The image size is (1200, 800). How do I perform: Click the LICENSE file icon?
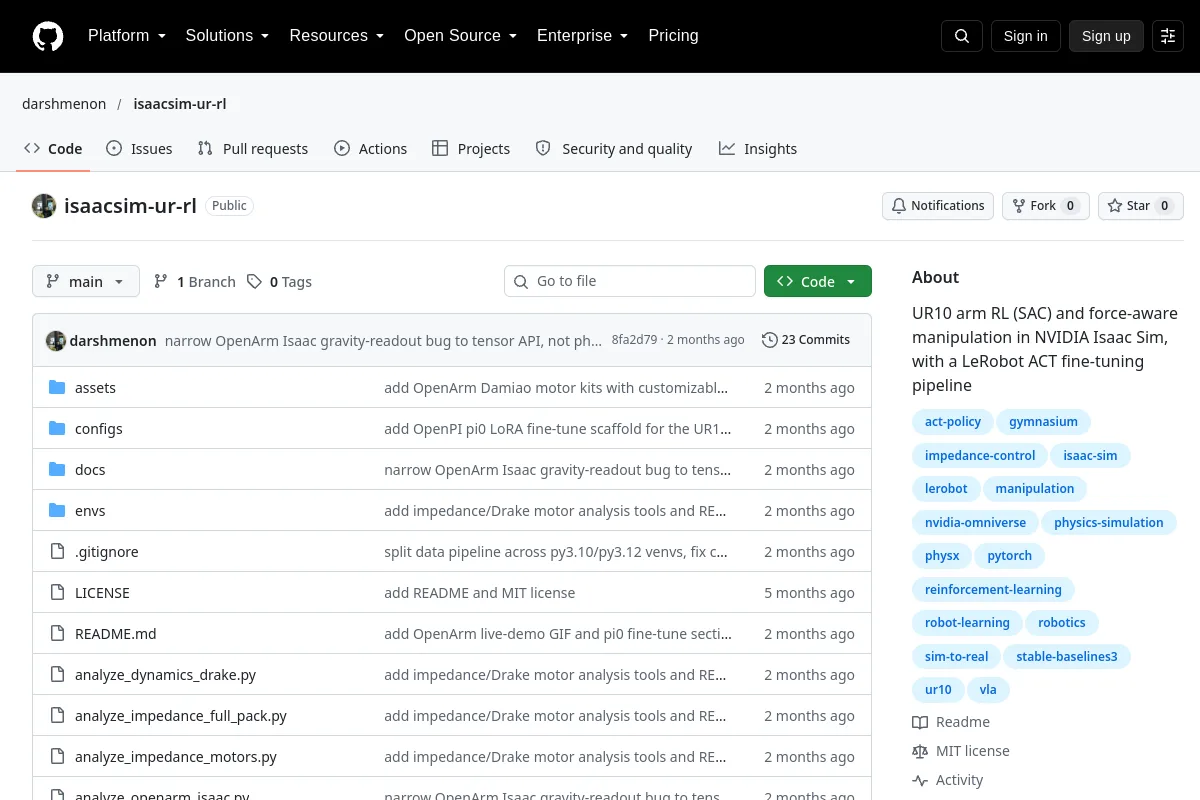pyautogui.click(x=57, y=593)
